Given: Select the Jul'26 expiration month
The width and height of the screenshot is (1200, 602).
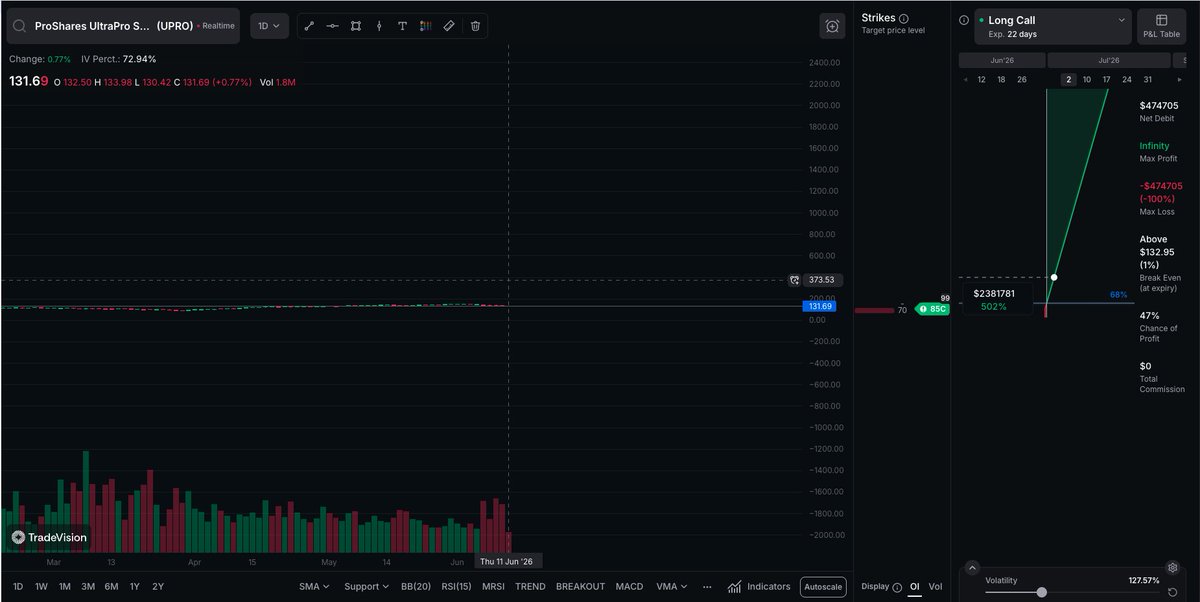Looking at the screenshot, I should [1109, 60].
